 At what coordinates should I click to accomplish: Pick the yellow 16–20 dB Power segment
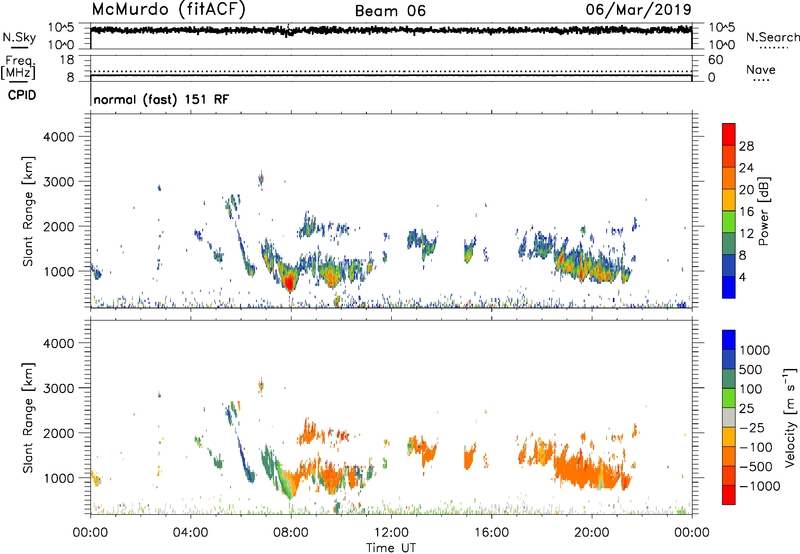pos(729,199)
